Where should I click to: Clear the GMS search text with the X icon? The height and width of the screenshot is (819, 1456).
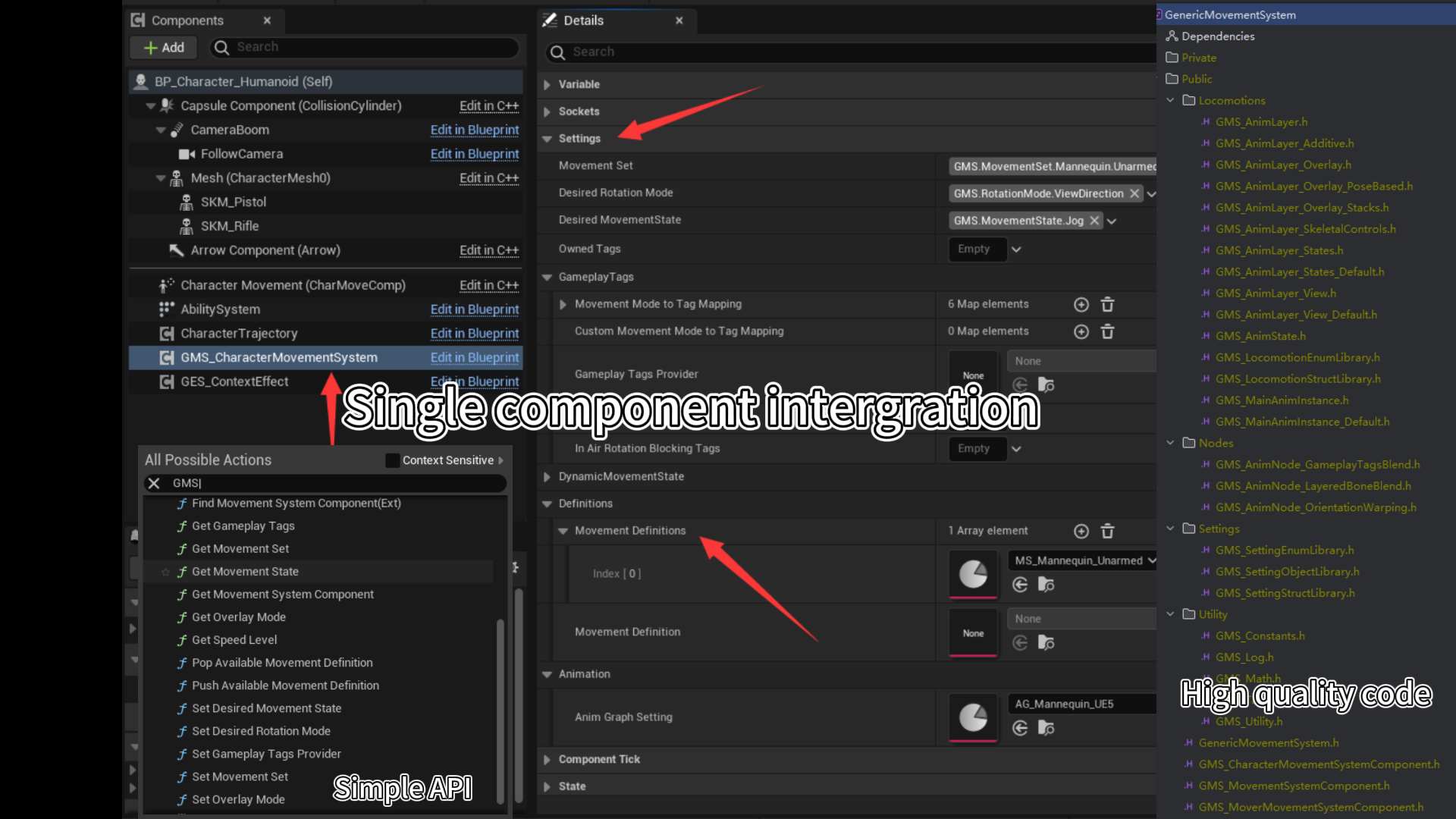pyautogui.click(x=154, y=483)
